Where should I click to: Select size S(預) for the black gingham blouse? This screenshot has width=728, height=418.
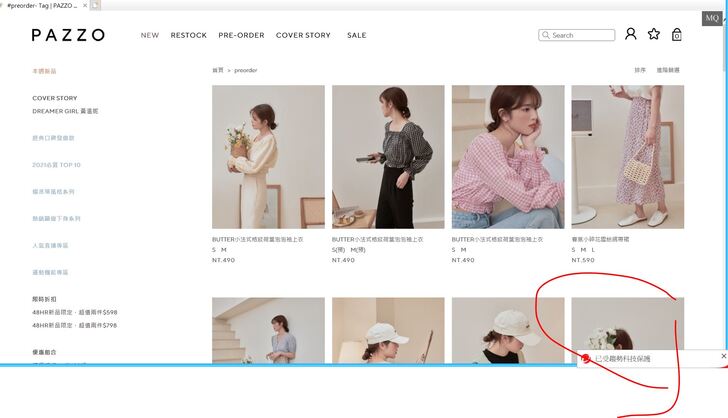[x=338, y=250]
